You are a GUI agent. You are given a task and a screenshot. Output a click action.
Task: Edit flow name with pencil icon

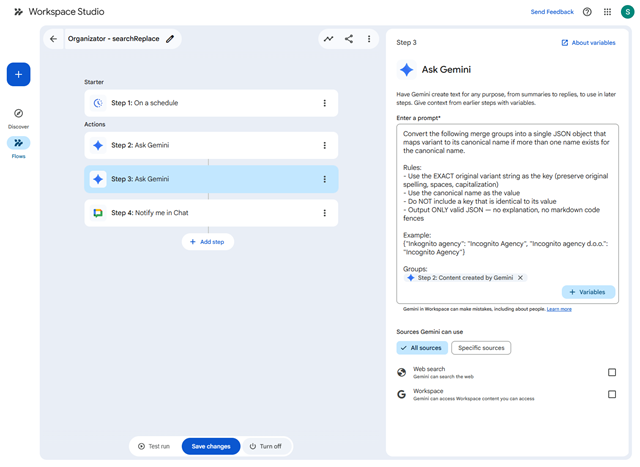(170, 39)
